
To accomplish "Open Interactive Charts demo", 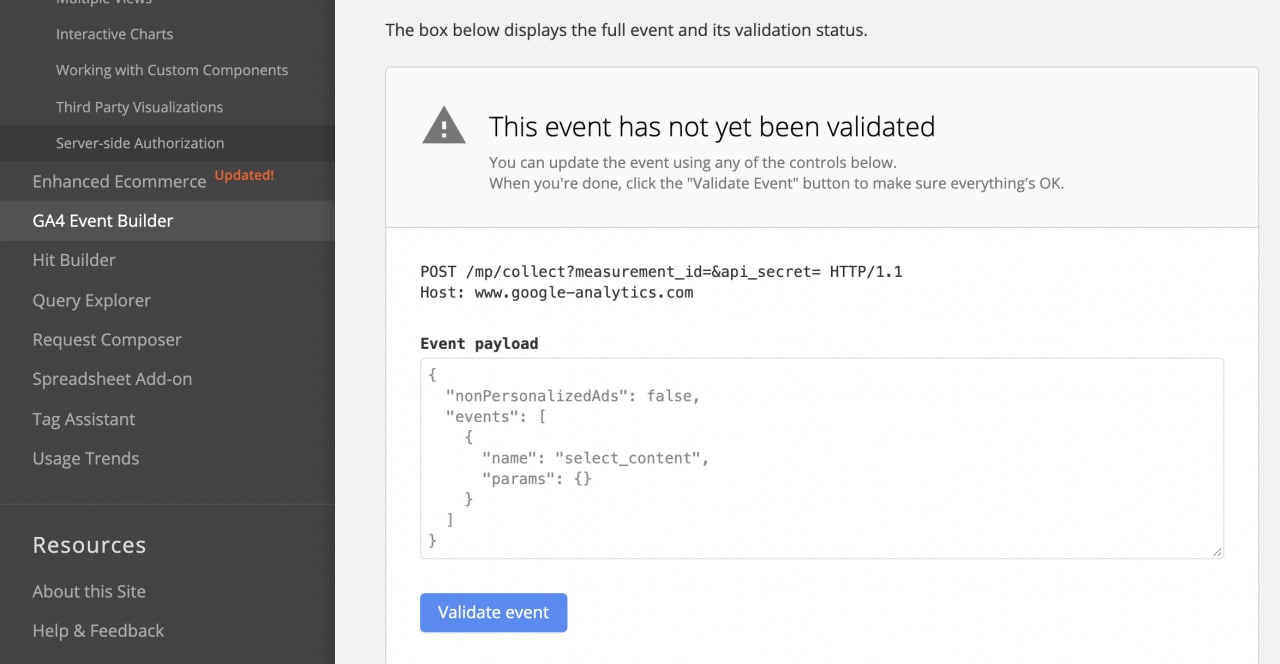I will [x=114, y=34].
